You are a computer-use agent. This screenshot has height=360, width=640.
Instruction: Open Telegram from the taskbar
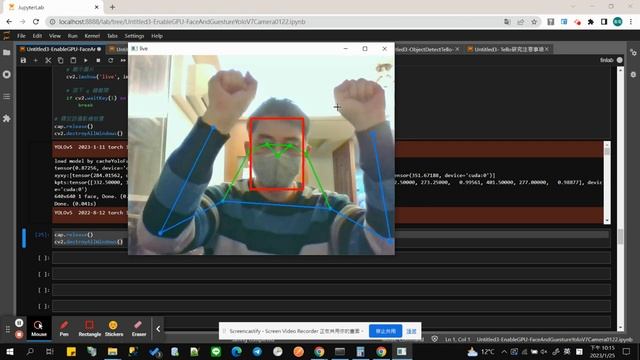(257, 351)
